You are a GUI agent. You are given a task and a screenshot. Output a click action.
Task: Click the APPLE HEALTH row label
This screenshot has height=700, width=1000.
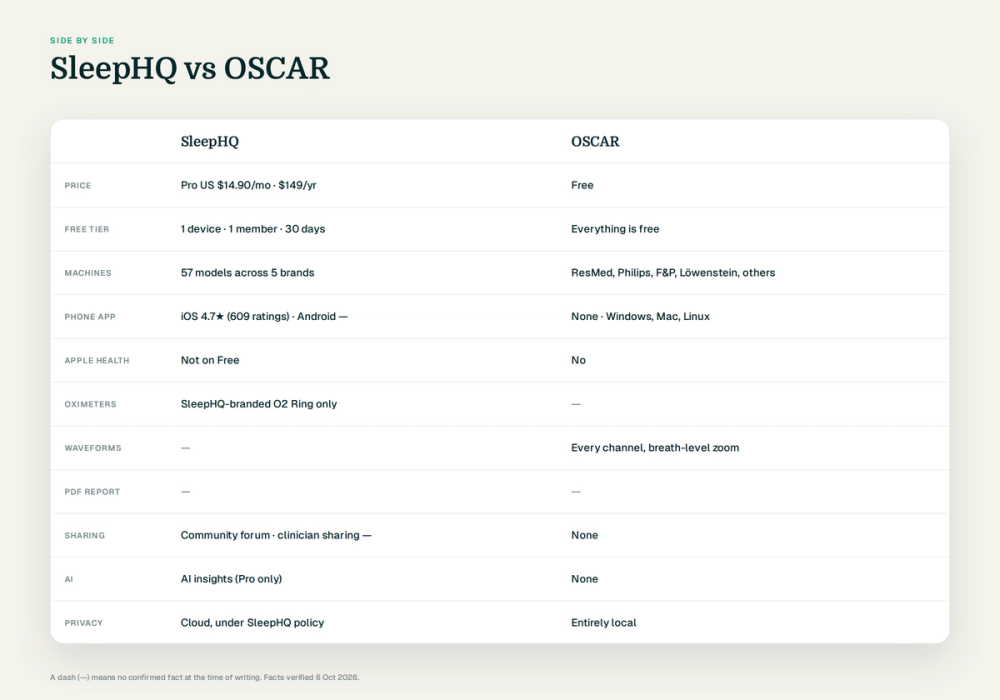(97, 361)
